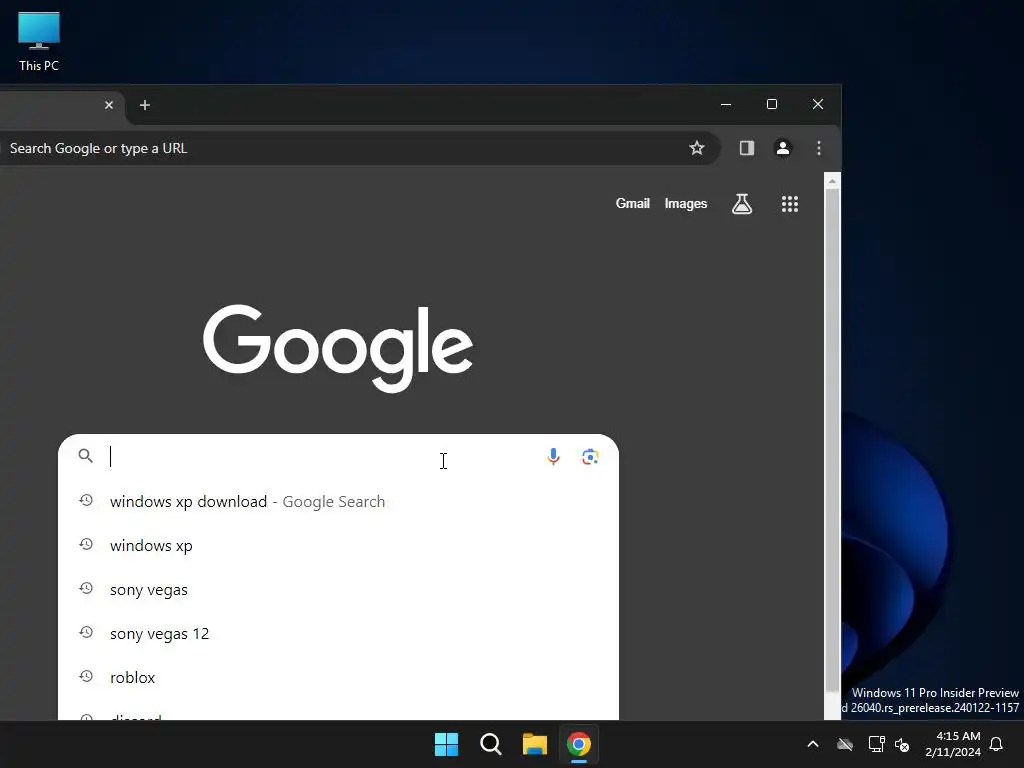Open Chrome's three-dot menu
This screenshot has width=1024, height=768.
[818, 148]
